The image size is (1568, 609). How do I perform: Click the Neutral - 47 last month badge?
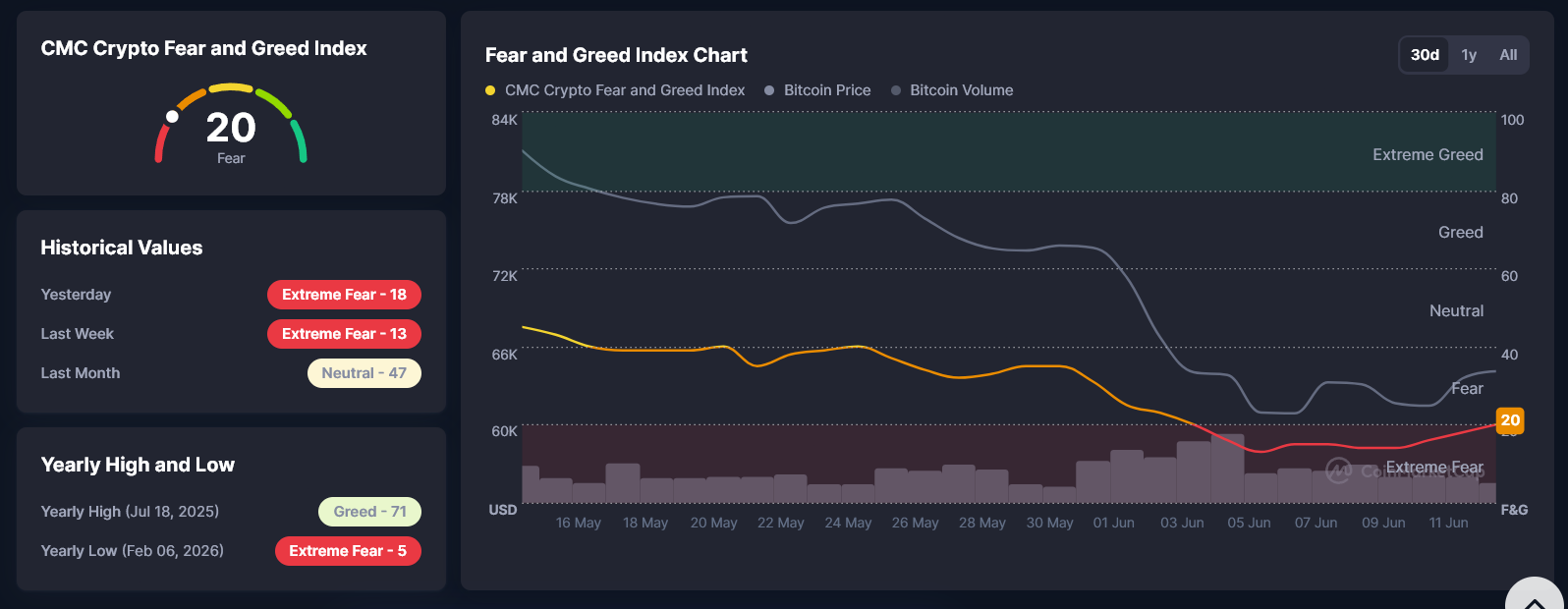click(364, 373)
